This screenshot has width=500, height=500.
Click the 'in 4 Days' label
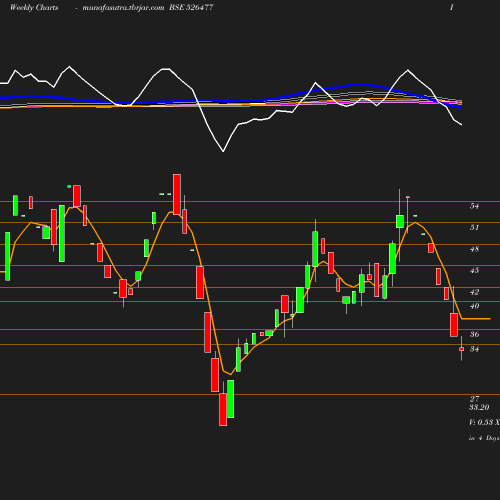coord(484,438)
